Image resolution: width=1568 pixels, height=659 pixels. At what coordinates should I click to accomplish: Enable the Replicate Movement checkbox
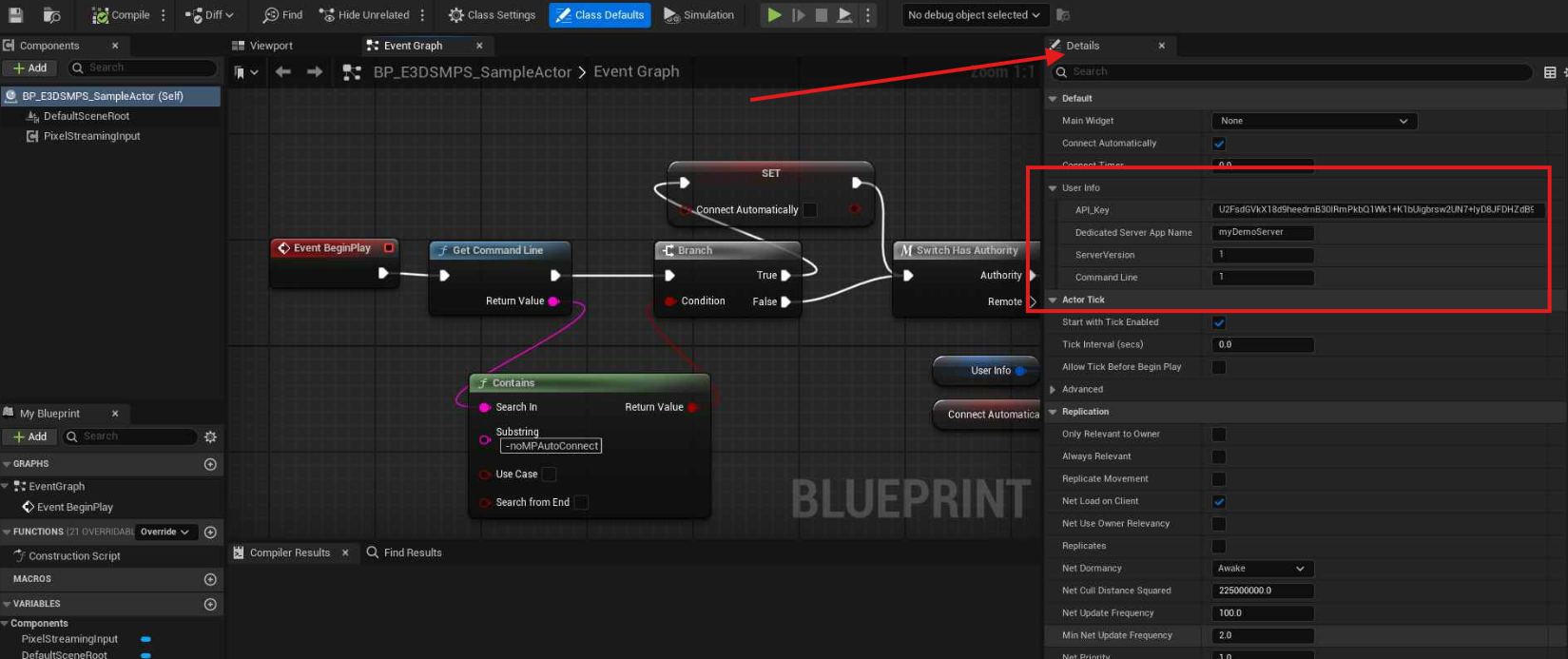point(1219,479)
